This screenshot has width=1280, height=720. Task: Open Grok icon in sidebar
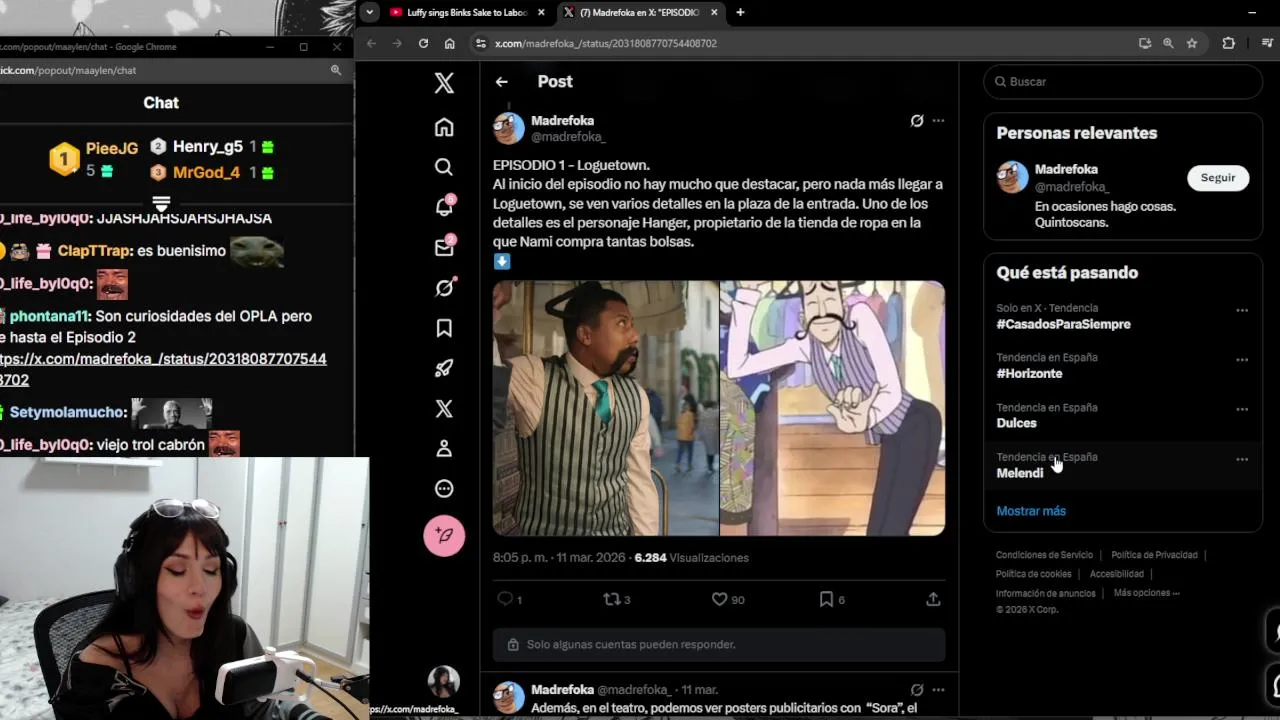(444, 288)
